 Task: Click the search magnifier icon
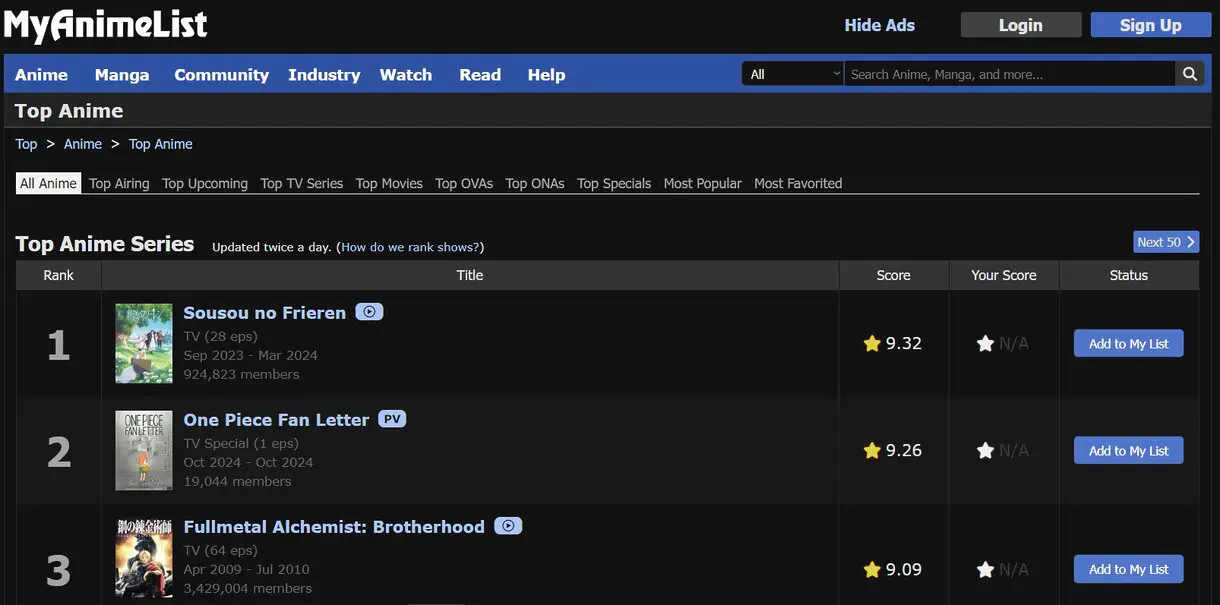[x=1189, y=74]
